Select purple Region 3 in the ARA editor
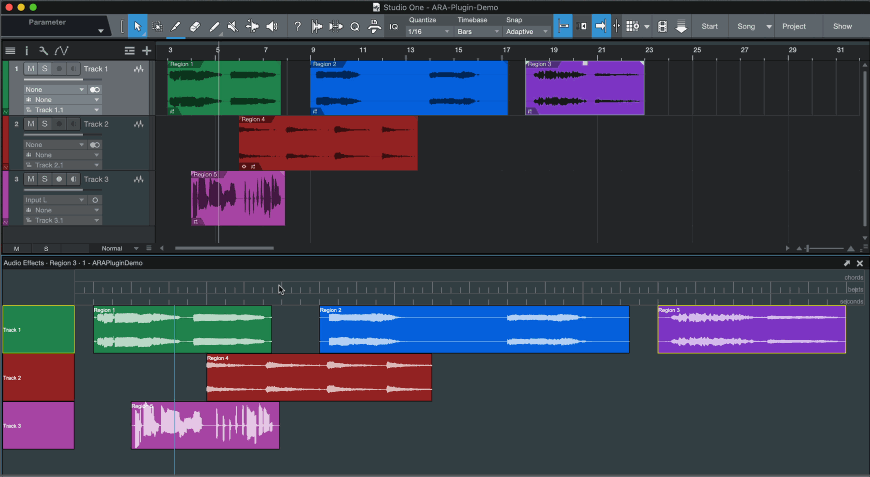The width and height of the screenshot is (870, 477). 751,330
